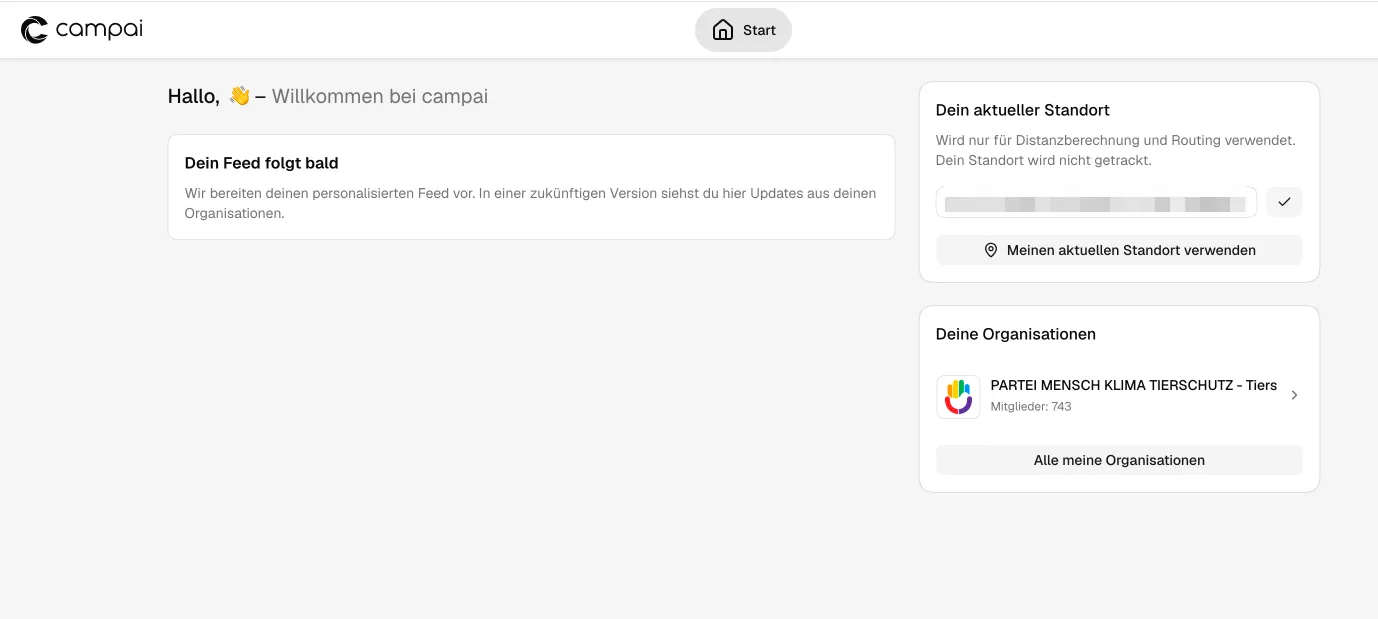The height and width of the screenshot is (619, 1378).
Task: Click the 'Dein aktueller Standort' heading
Action: click(1022, 110)
